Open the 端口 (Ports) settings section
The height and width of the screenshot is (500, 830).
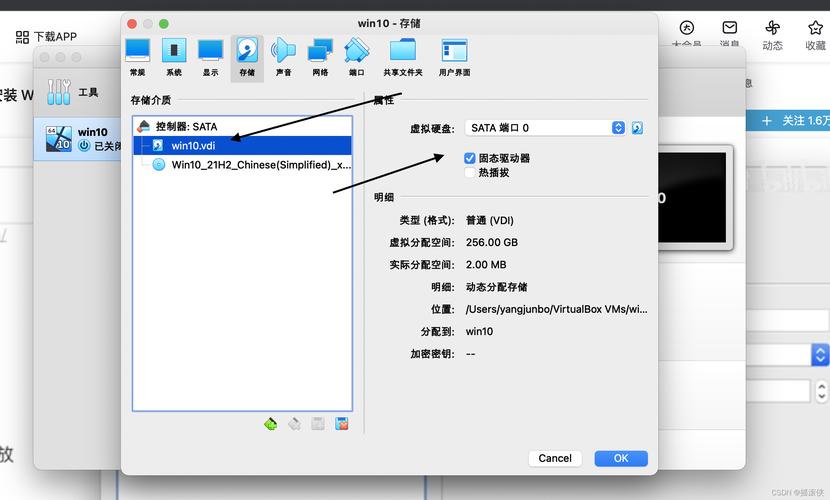coord(357,58)
